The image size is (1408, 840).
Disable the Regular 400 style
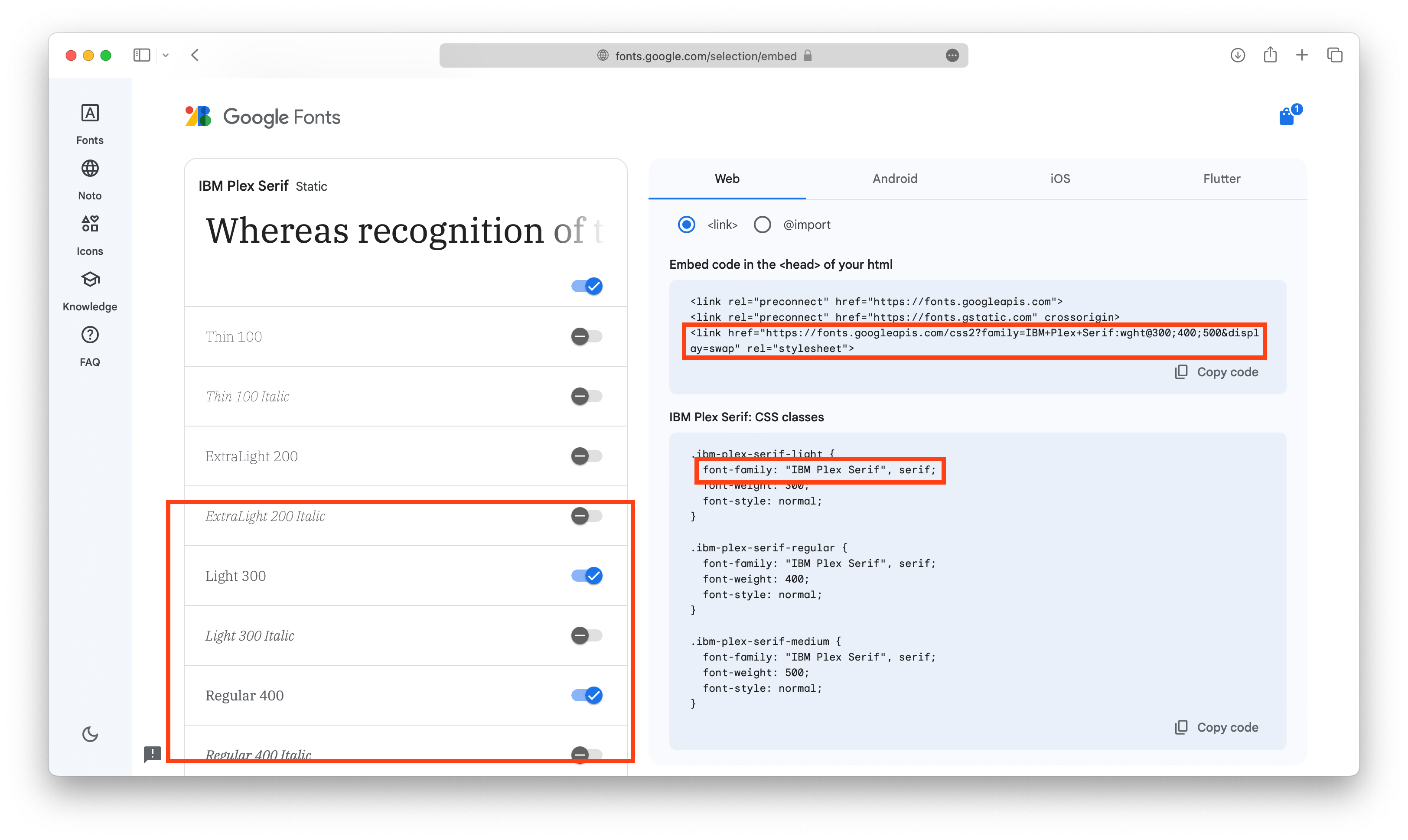pyautogui.click(x=587, y=696)
